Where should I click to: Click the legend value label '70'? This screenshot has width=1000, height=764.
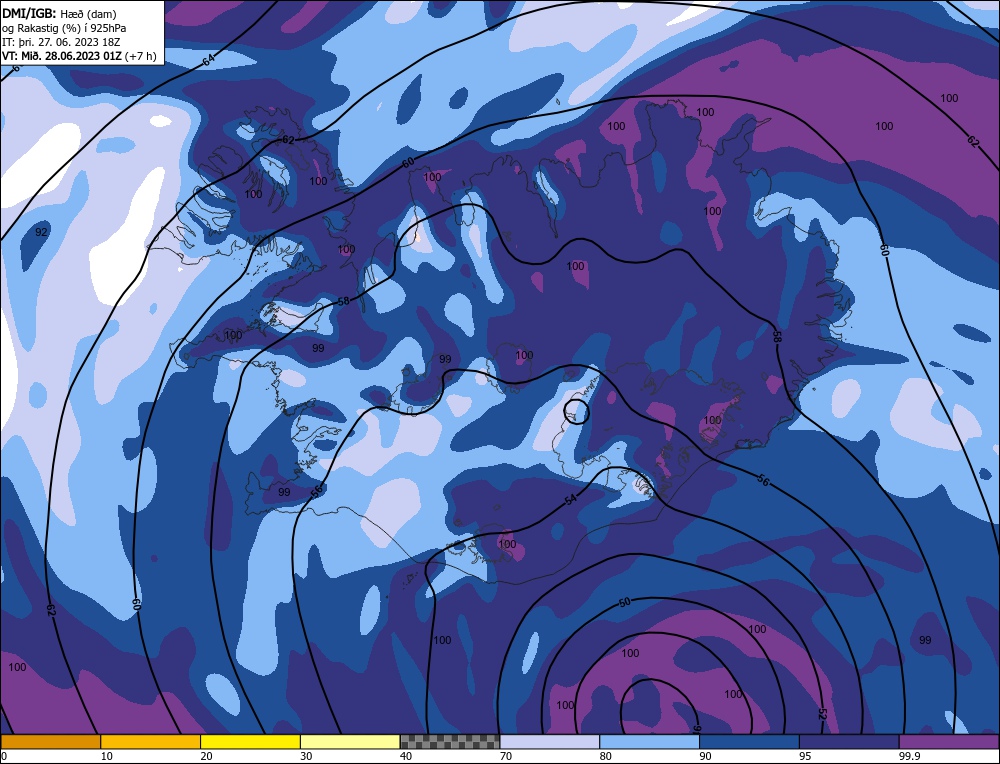click(x=506, y=756)
